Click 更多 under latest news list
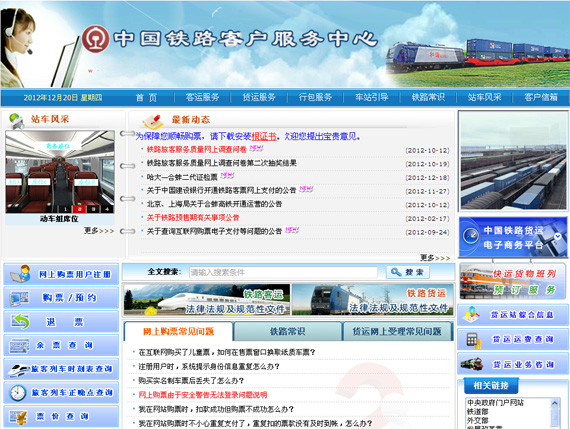Screen dimensions: 570x429 tap(435, 258)
